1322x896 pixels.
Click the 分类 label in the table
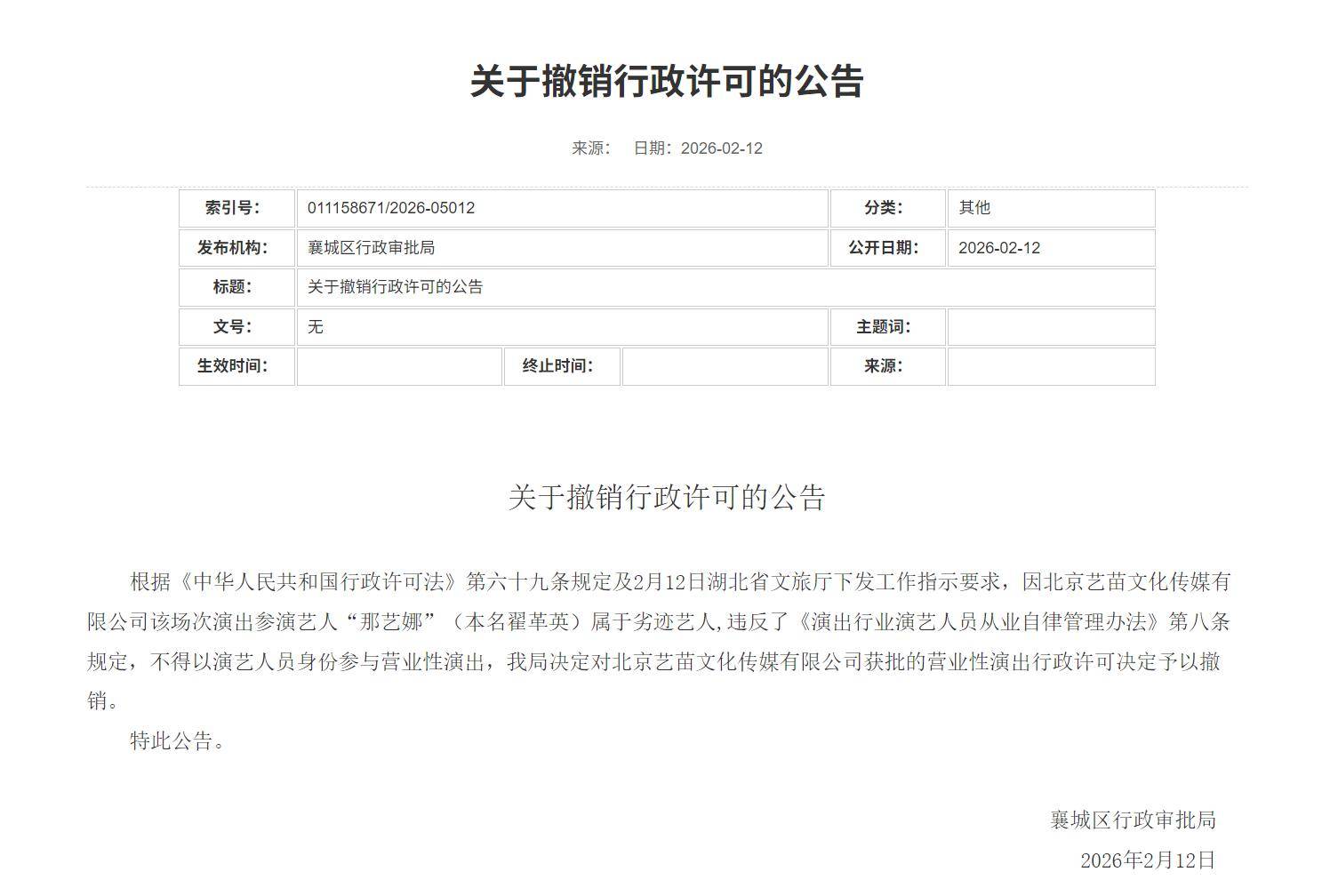[x=884, y=208]
